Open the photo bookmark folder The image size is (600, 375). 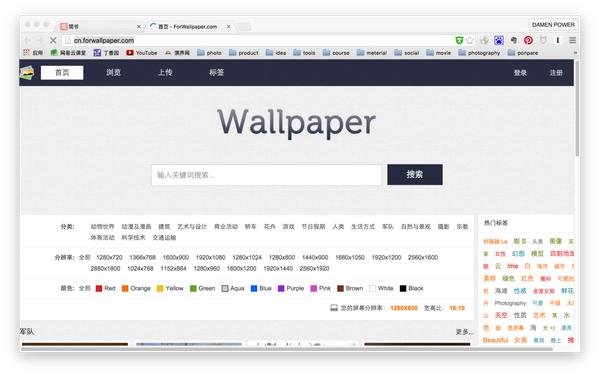pos(209,53)
